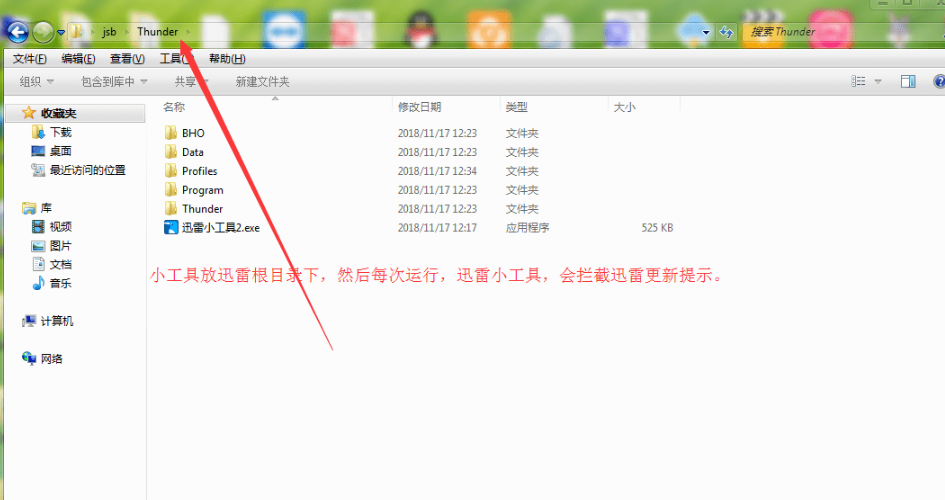945x500 pixels.
Task: Click the 计算机 computer icon
Action: (x=28, y=321)
